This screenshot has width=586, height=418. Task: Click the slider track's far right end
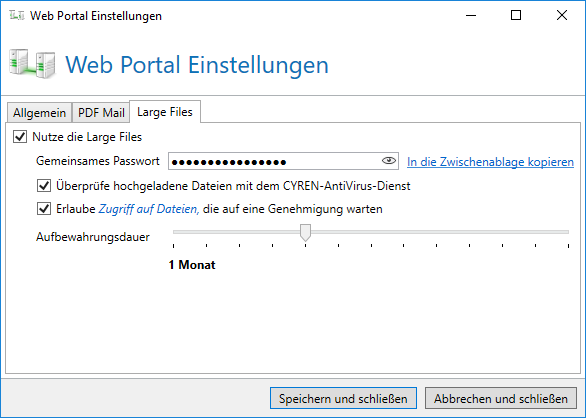(x=567, y=232)
